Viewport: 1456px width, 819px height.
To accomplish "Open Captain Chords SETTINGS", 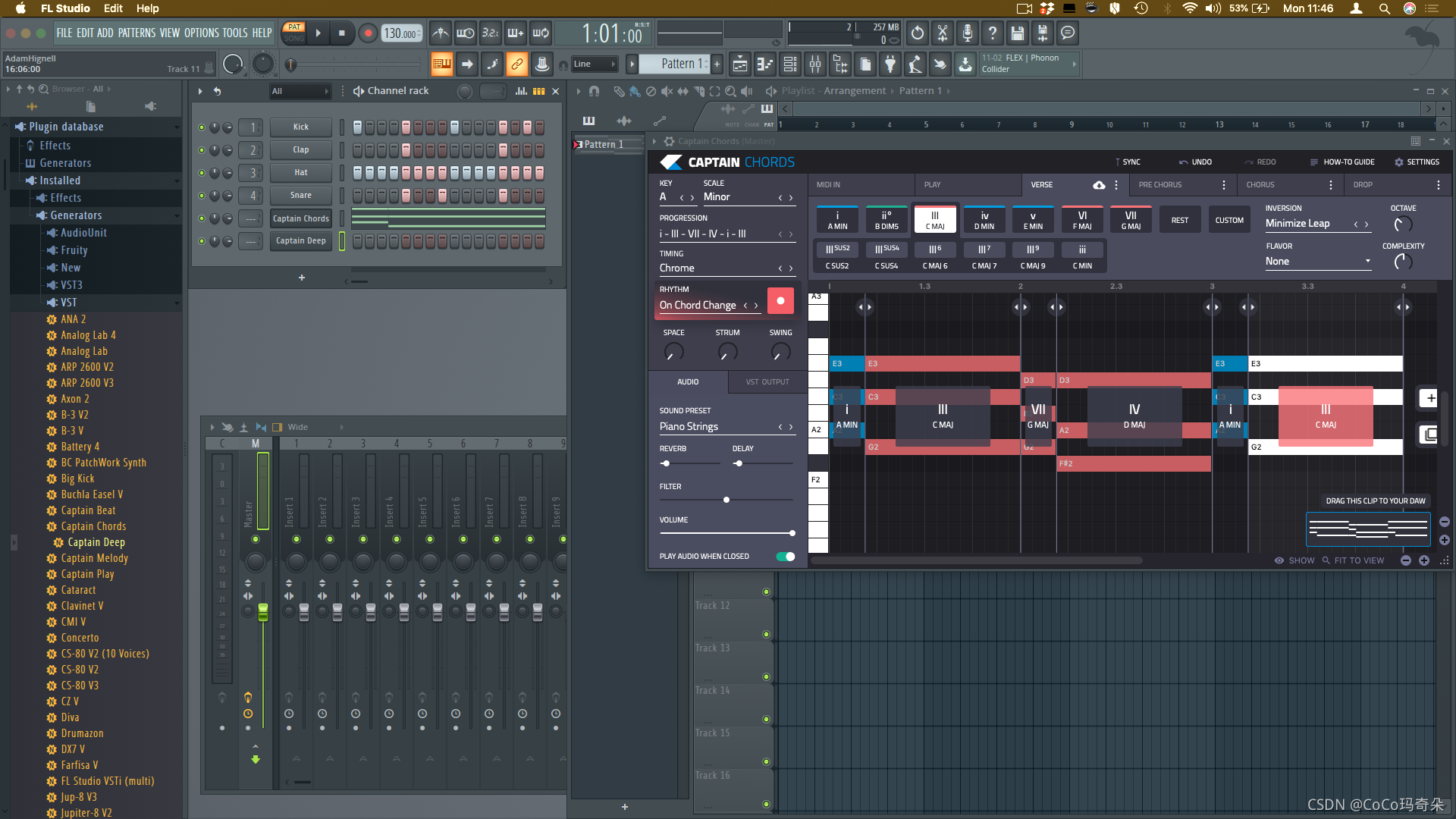I will coord(1417,162).
